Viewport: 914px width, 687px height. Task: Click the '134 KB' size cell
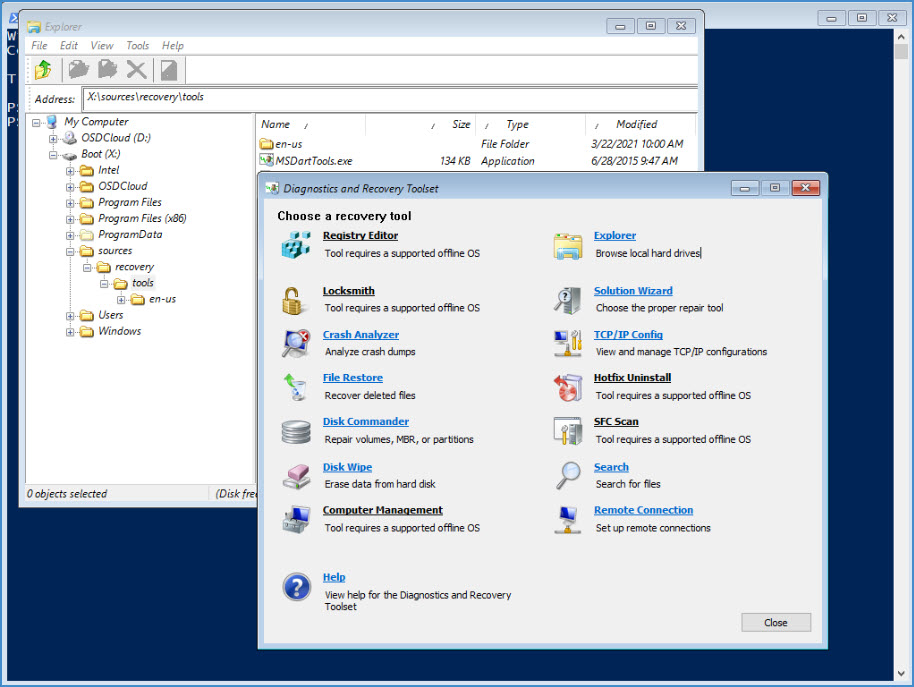pos(455,161)
